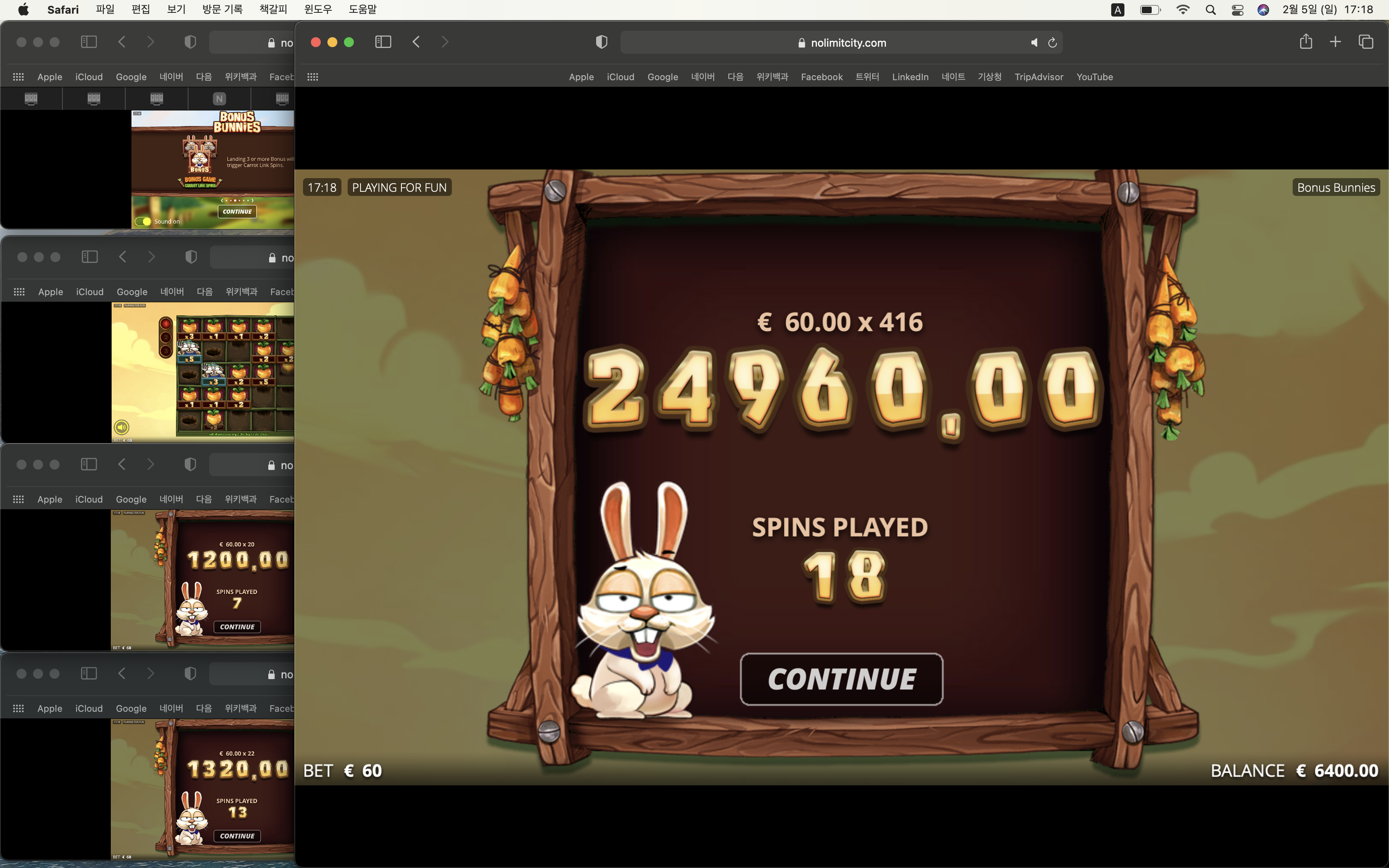This screenshot has height=868, width=1389.
Task: Open the 위키백과 favorite in the Bonus Bunnies intro window
Action: tap(241, 77)
